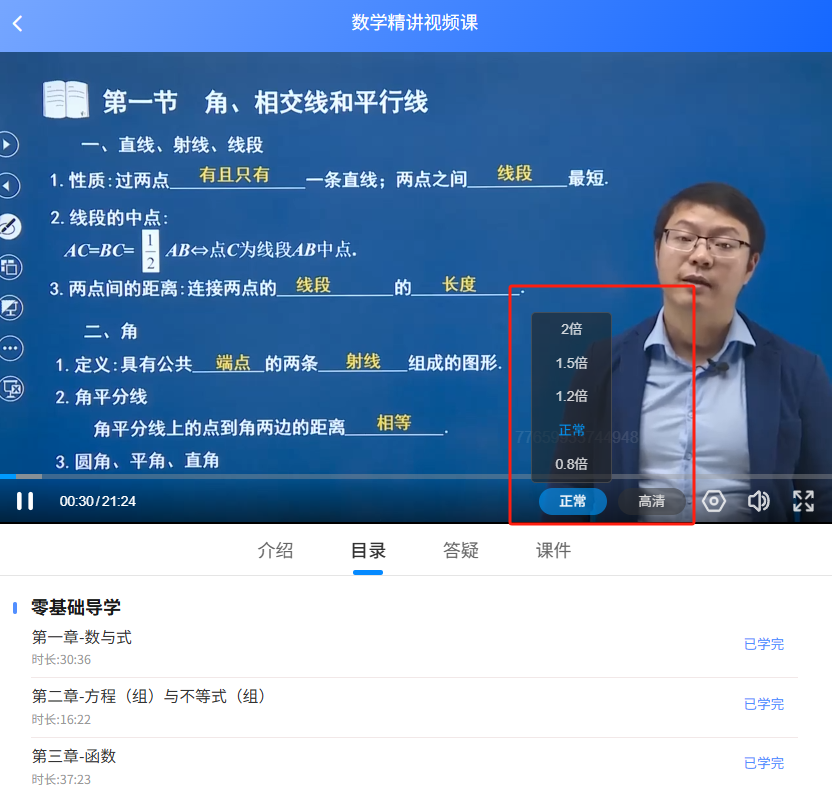
Task: Open the 高清 quality dropdown
Action: (651, 501)
